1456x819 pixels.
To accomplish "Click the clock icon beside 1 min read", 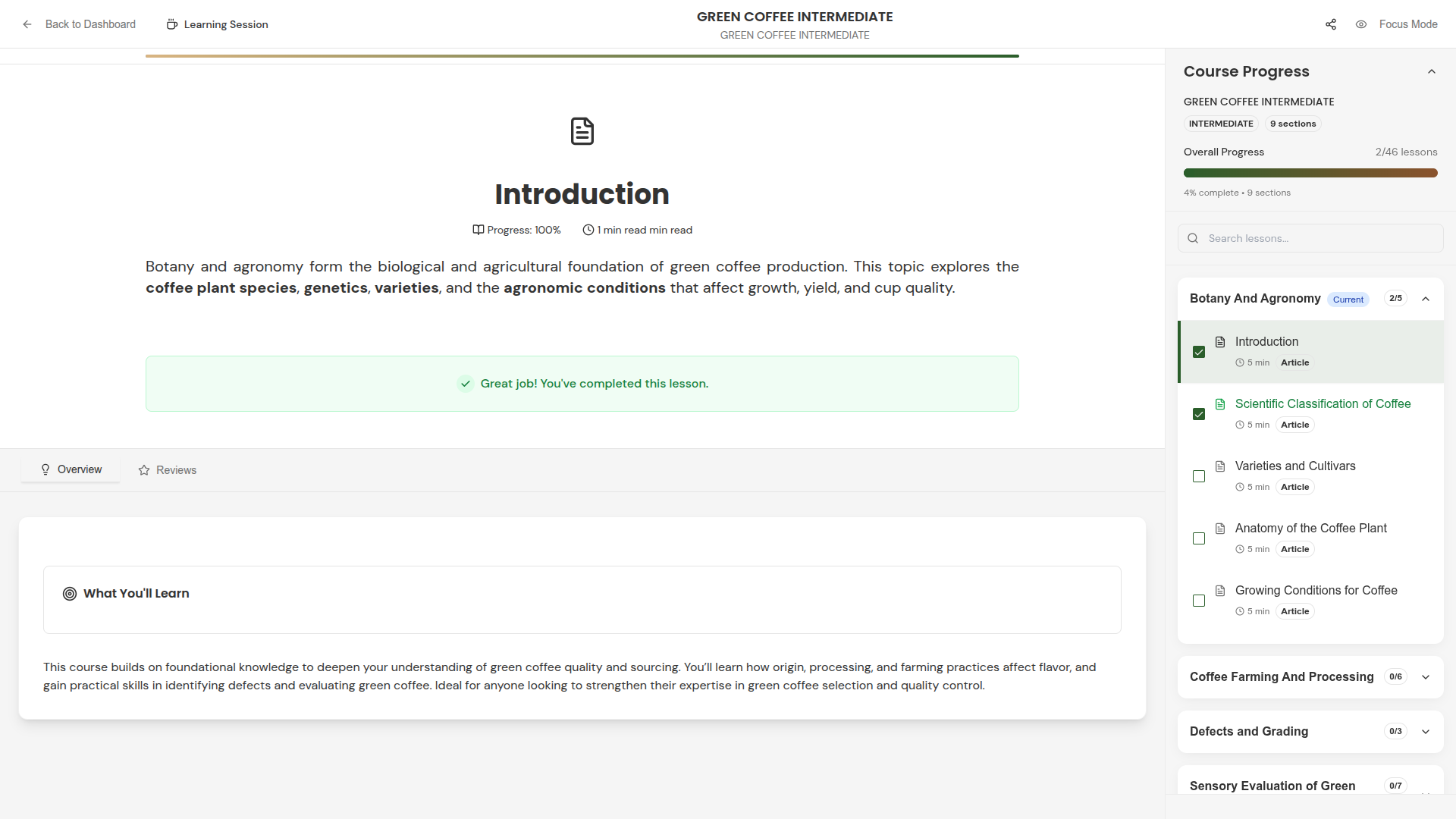I will [588, 230].
